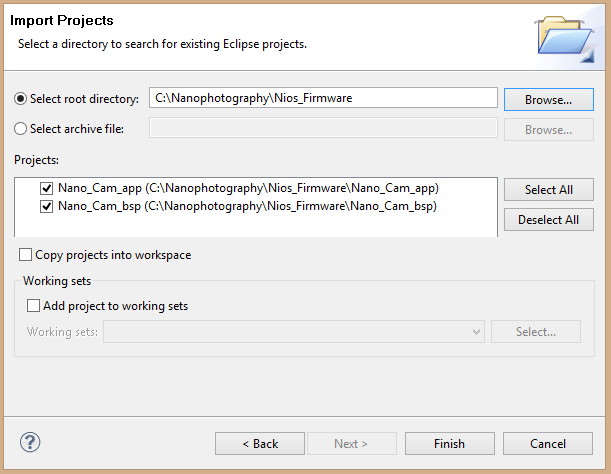Open the Working sets dropdown arrow
This screenshot has height=474, width=611.
[x=476, y=332]
